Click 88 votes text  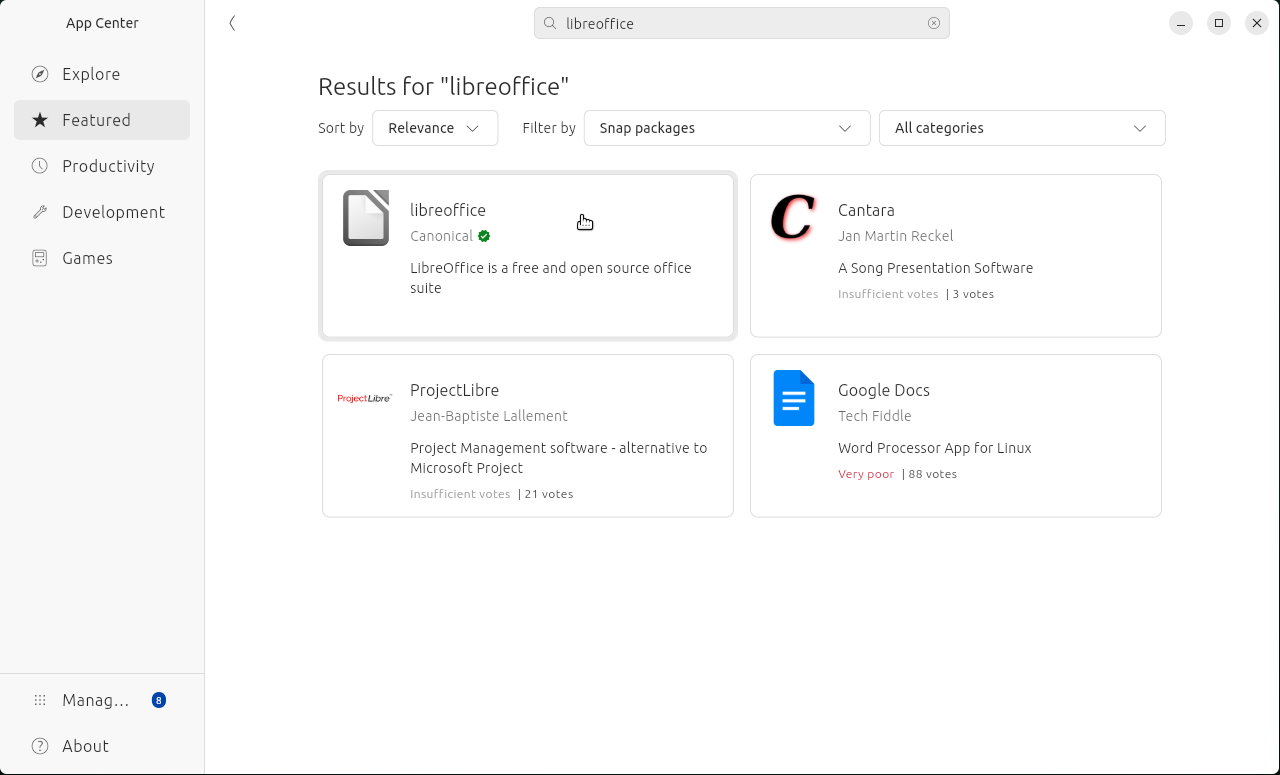pos(933,474)
